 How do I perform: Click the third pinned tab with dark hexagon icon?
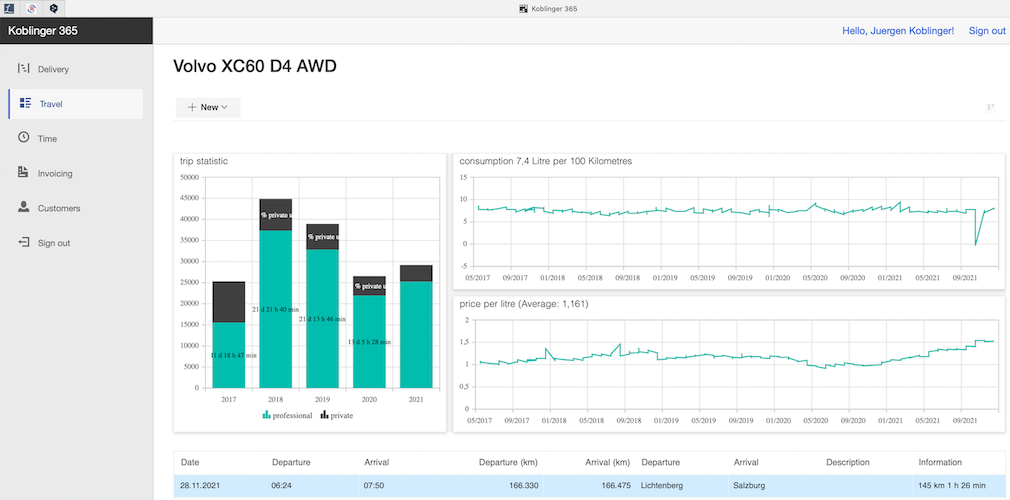(x=53, y=8)
